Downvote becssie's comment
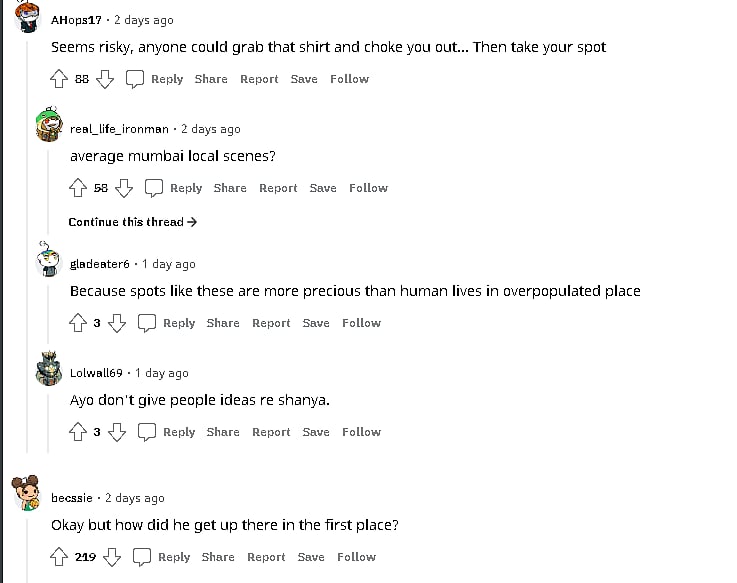Image resolution: width=737 pixels, height=583 pixels. (111, 557)
